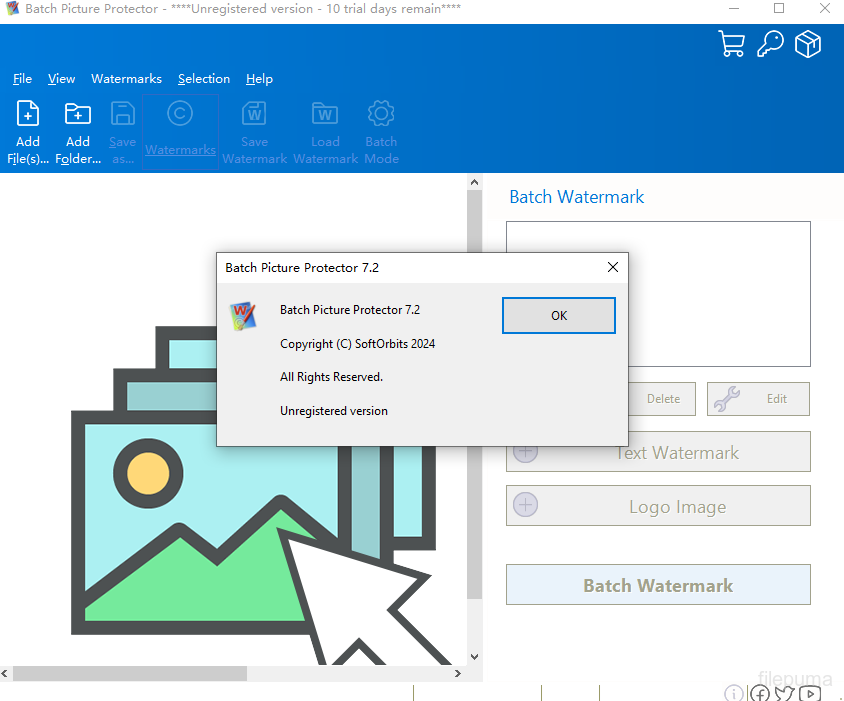Screen dimensions: 844x701
Task: Click the info icon in status bar
Action: (x=734, y=693)
